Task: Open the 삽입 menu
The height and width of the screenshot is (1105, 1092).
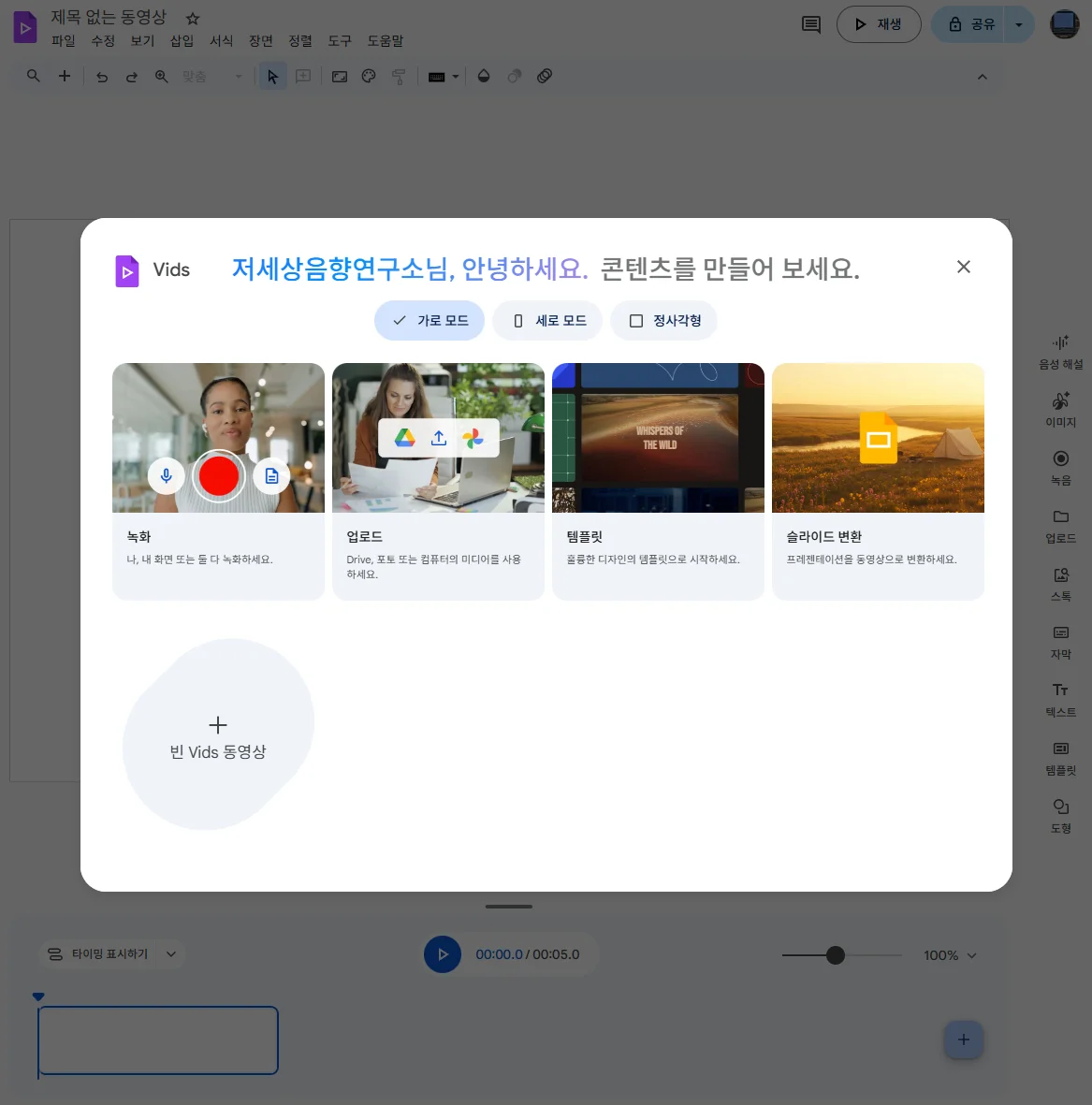Action: click(x=182, y=41)
